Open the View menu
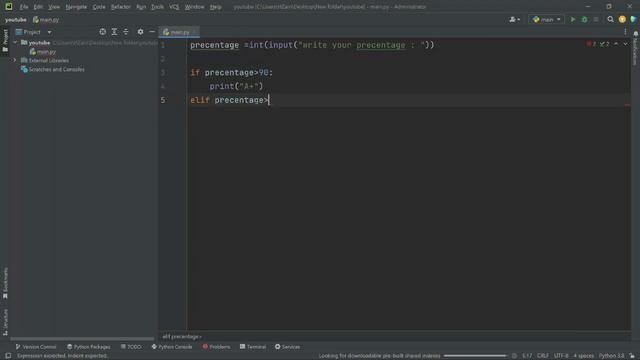640x360 pixels. tap(54, 7)
